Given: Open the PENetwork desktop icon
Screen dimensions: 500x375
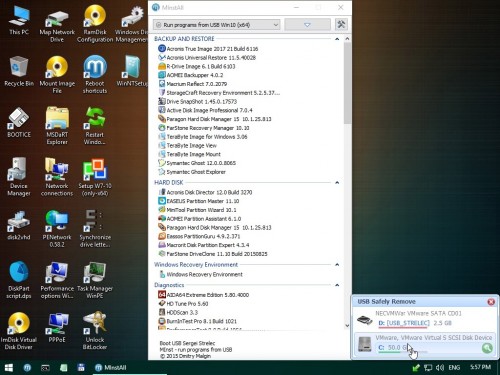Looking at the screenshot, I should pyautogui.click(x=57, y=229).
